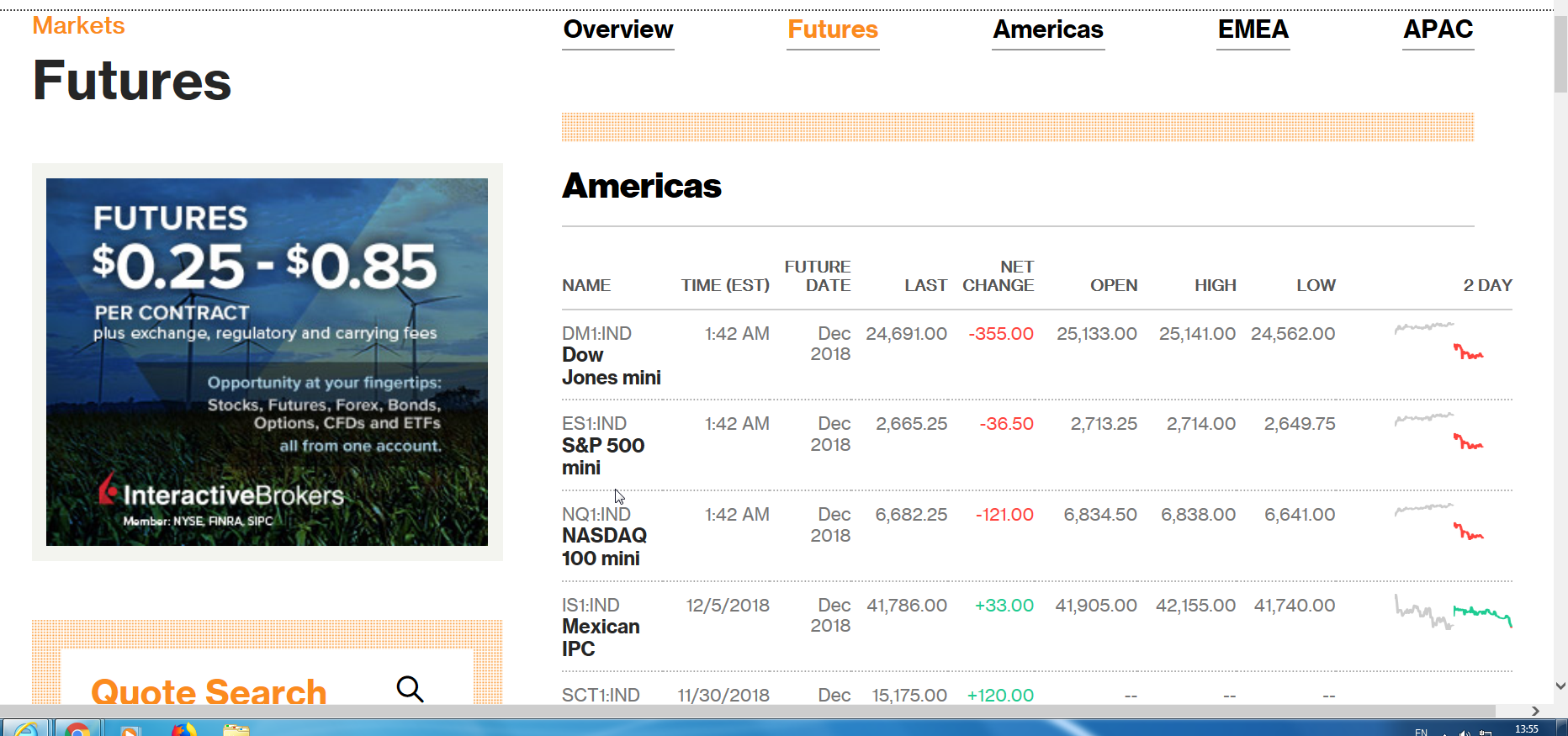The height and width of the screenshot is (736, 1568).
Task: Open Firefox from the taskbar
Action: pyautogui.click(x=183, y=729)
